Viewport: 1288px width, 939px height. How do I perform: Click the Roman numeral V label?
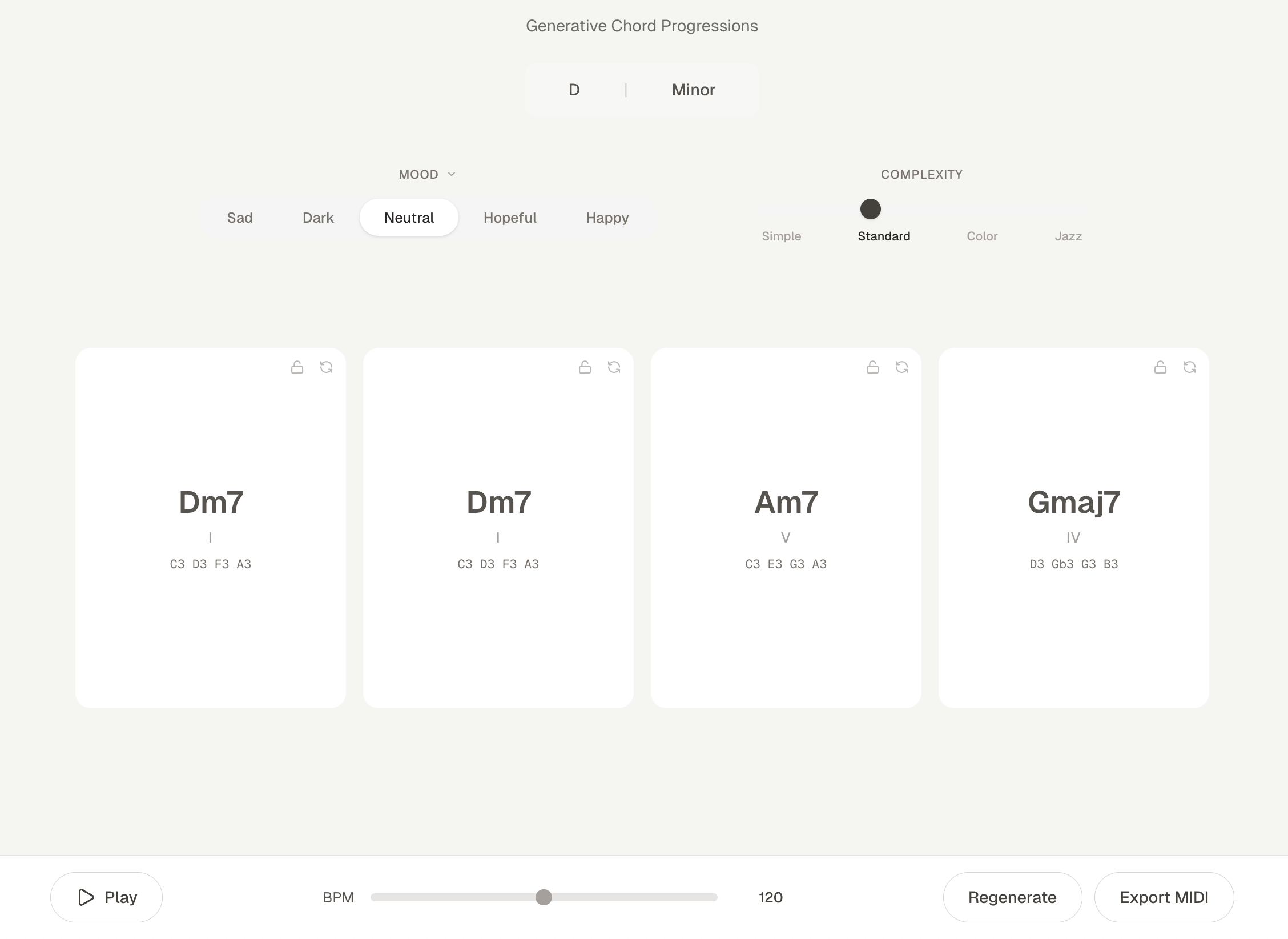tap(786, 537)
